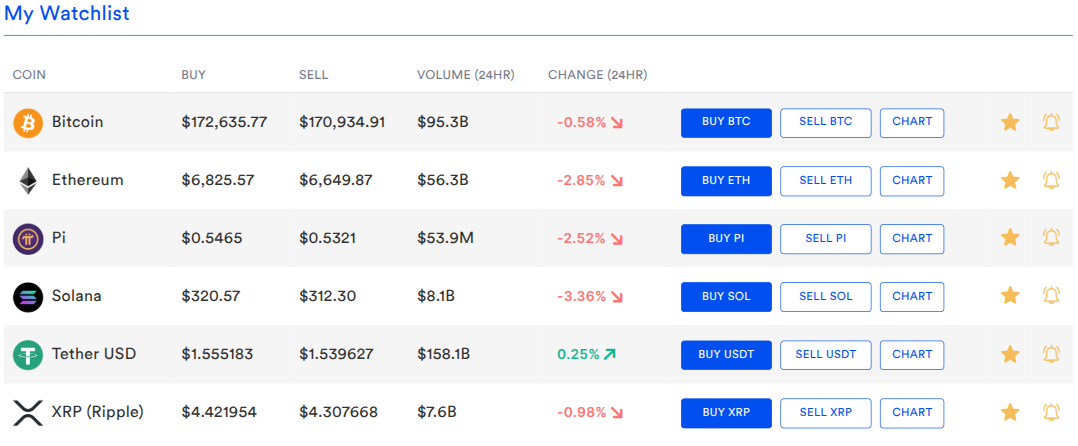Click Solana buy price $320.57
The height and width of the screenshot is (446, 1078).
pyautogui.click(x=210, y=296)
